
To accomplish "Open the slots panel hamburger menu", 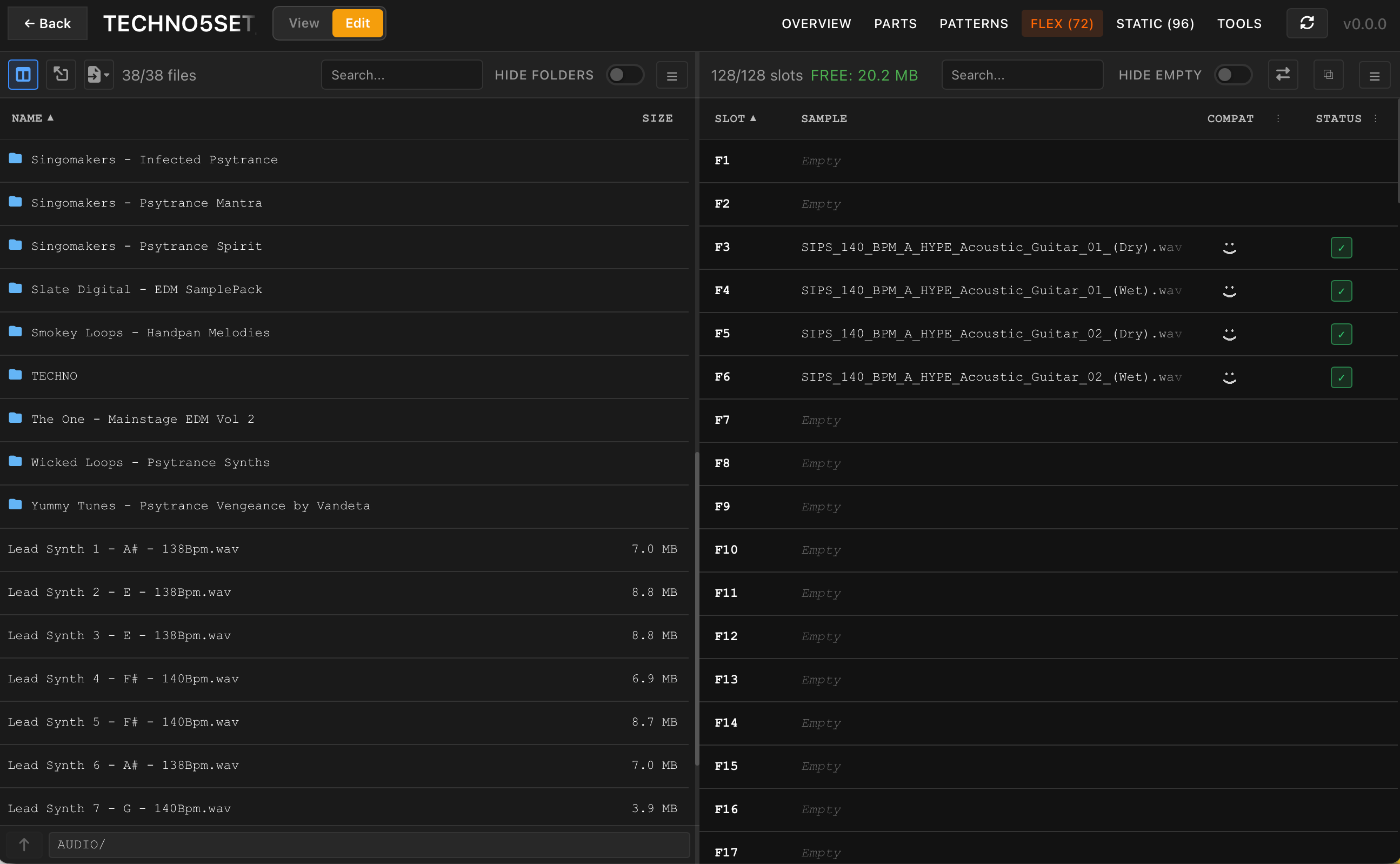I will pyautogui.click(x=1374, y=75).
